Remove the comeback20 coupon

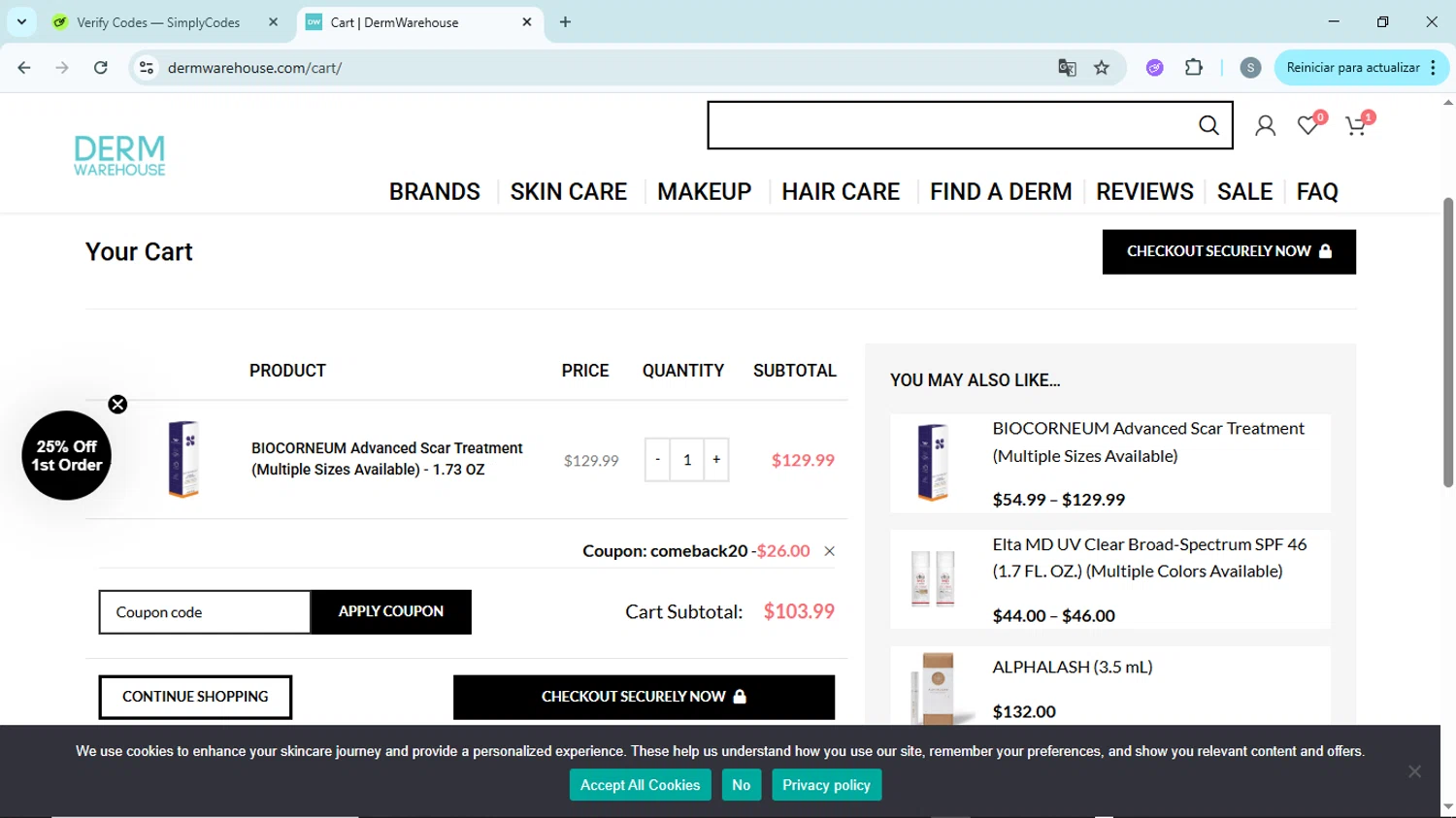coord(829,551)
